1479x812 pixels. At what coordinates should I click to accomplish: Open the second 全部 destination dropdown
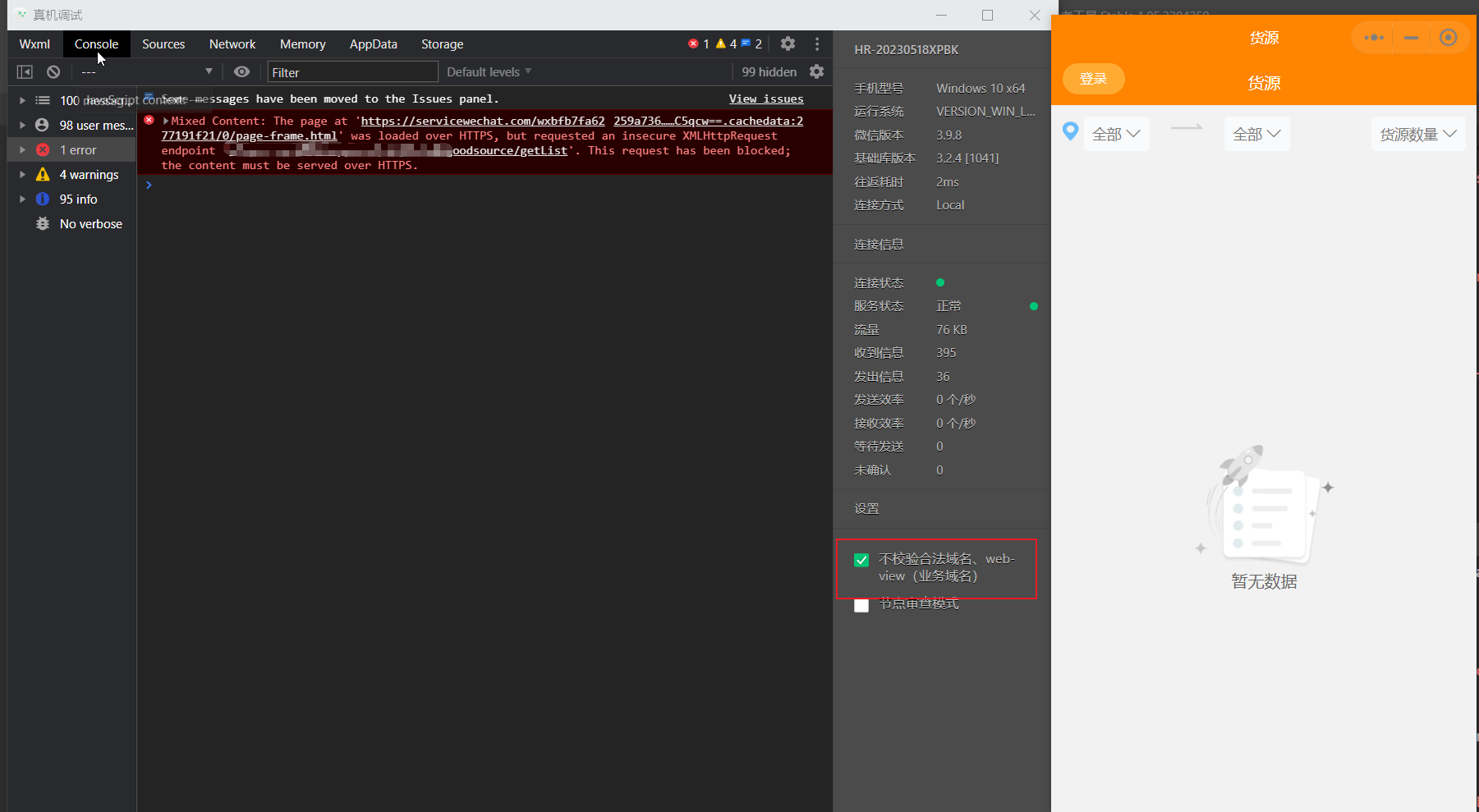coord(1256,134)
